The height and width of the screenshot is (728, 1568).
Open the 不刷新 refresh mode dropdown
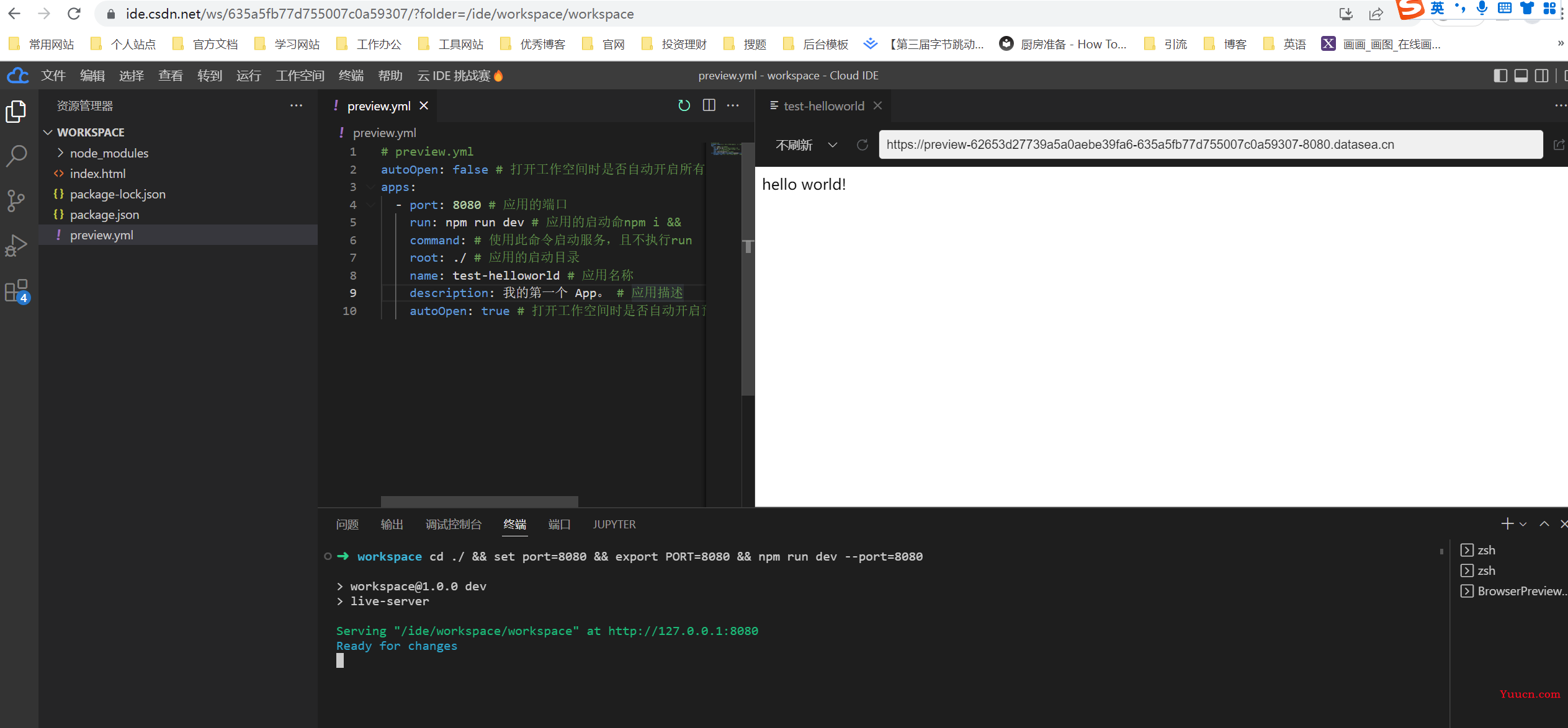807,144
